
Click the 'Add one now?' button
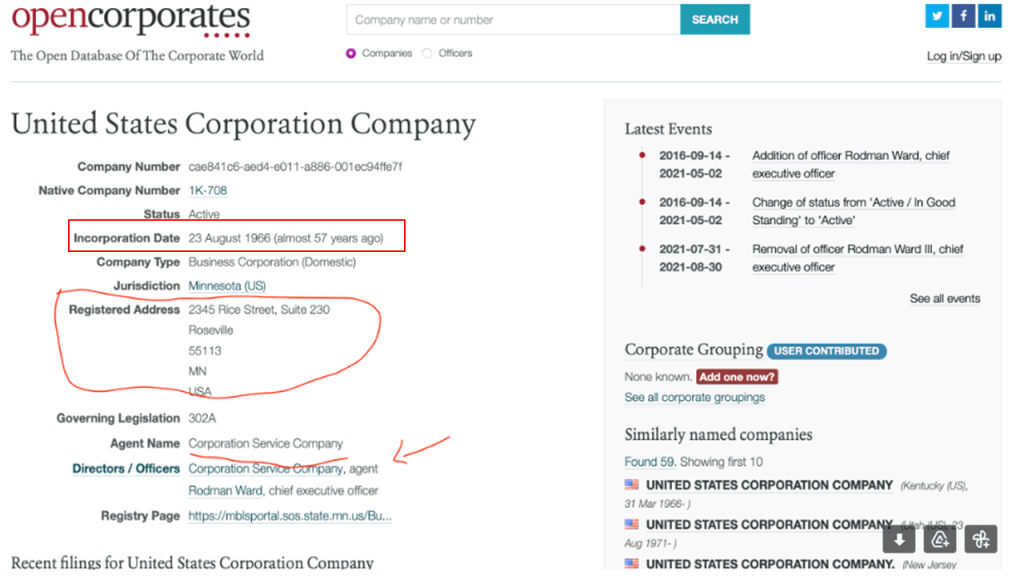point(737,377)
